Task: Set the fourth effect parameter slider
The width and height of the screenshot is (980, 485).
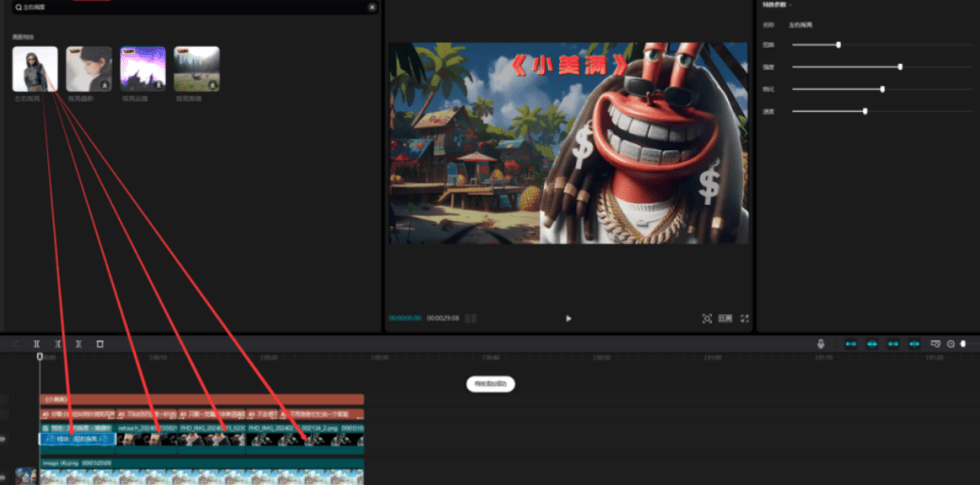Action: click(865, 111)
